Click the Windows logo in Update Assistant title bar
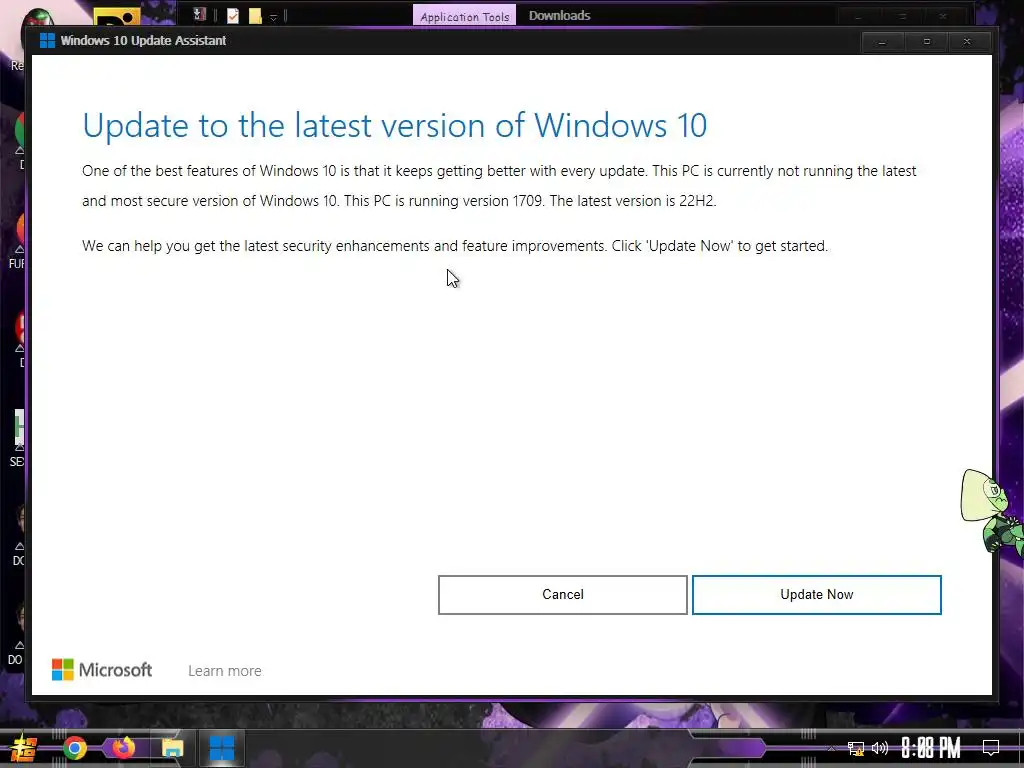The width and height of the screenshot is (1024, 768). click(47, 40)
